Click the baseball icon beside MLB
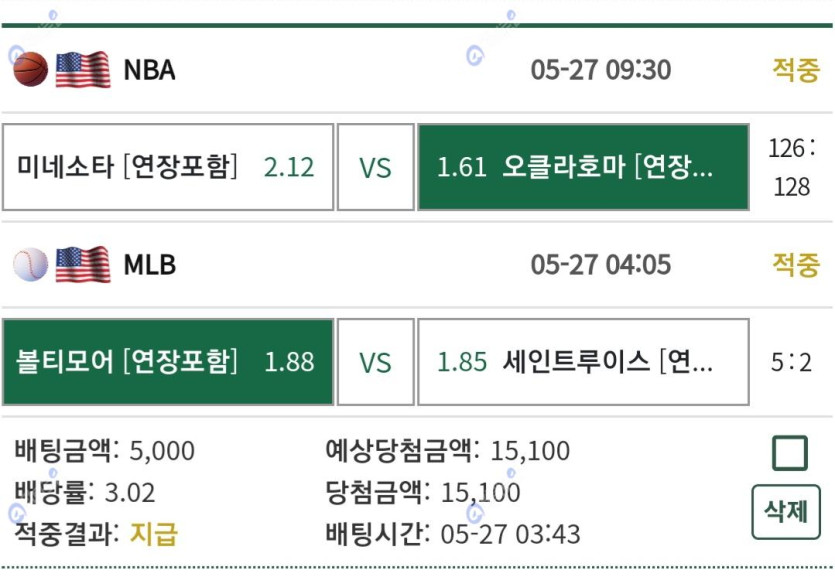This screenshot has height=584, width=835. pyautogui.click(x=30, y=264)
